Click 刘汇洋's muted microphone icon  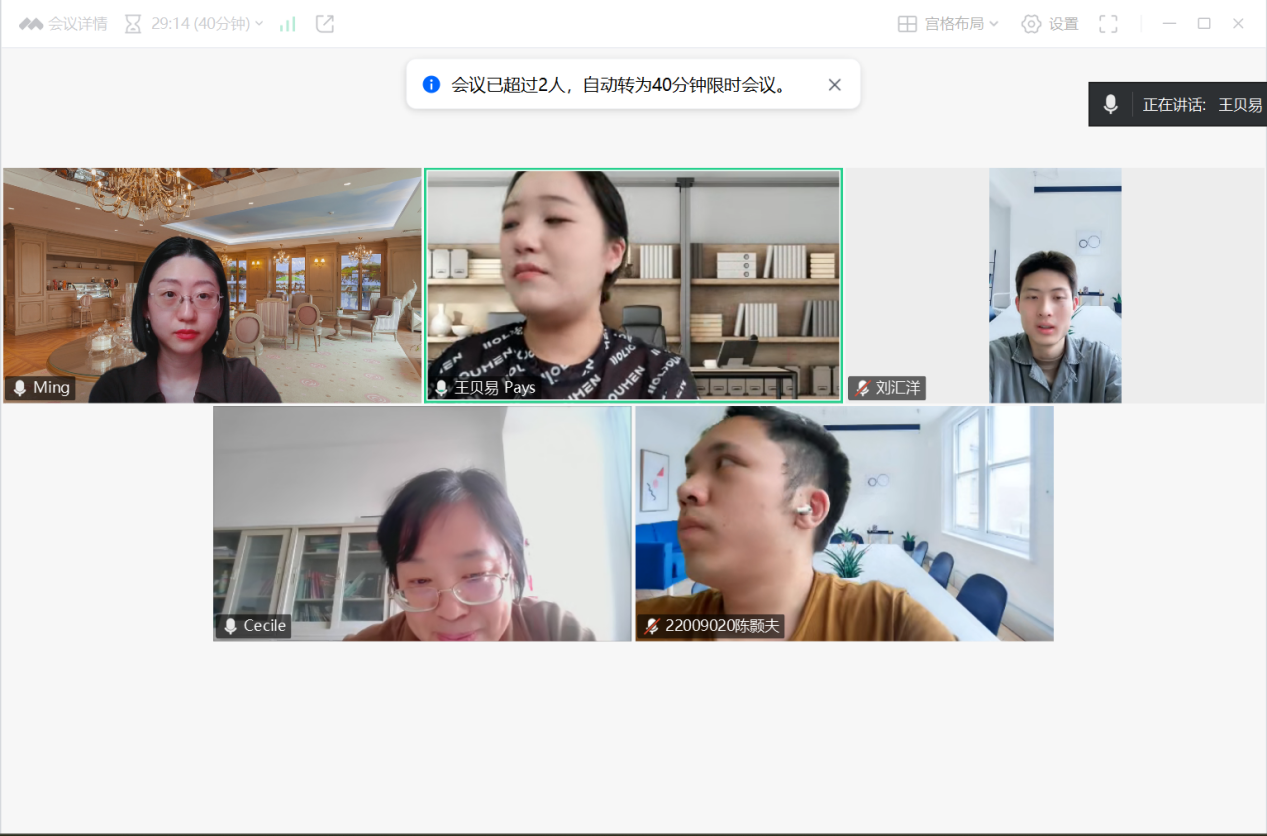click(x=862, y=388)
